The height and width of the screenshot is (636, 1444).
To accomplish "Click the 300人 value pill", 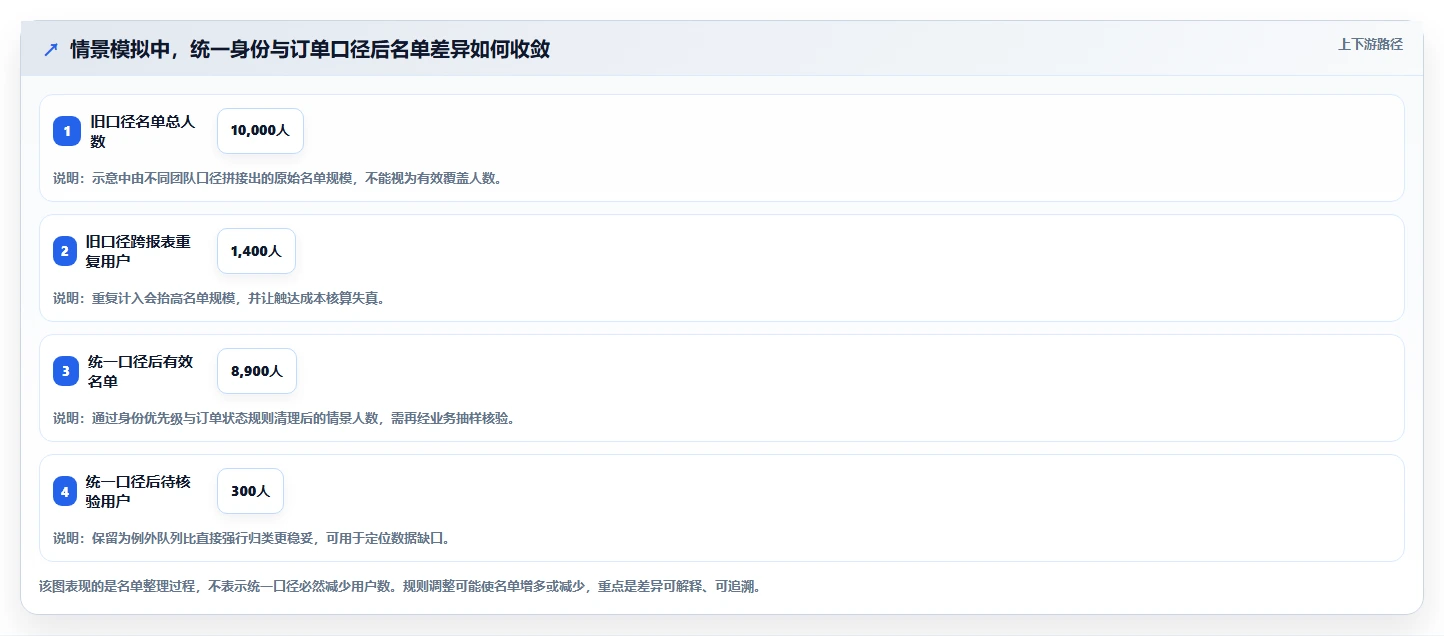I will (x=250, y=491).
